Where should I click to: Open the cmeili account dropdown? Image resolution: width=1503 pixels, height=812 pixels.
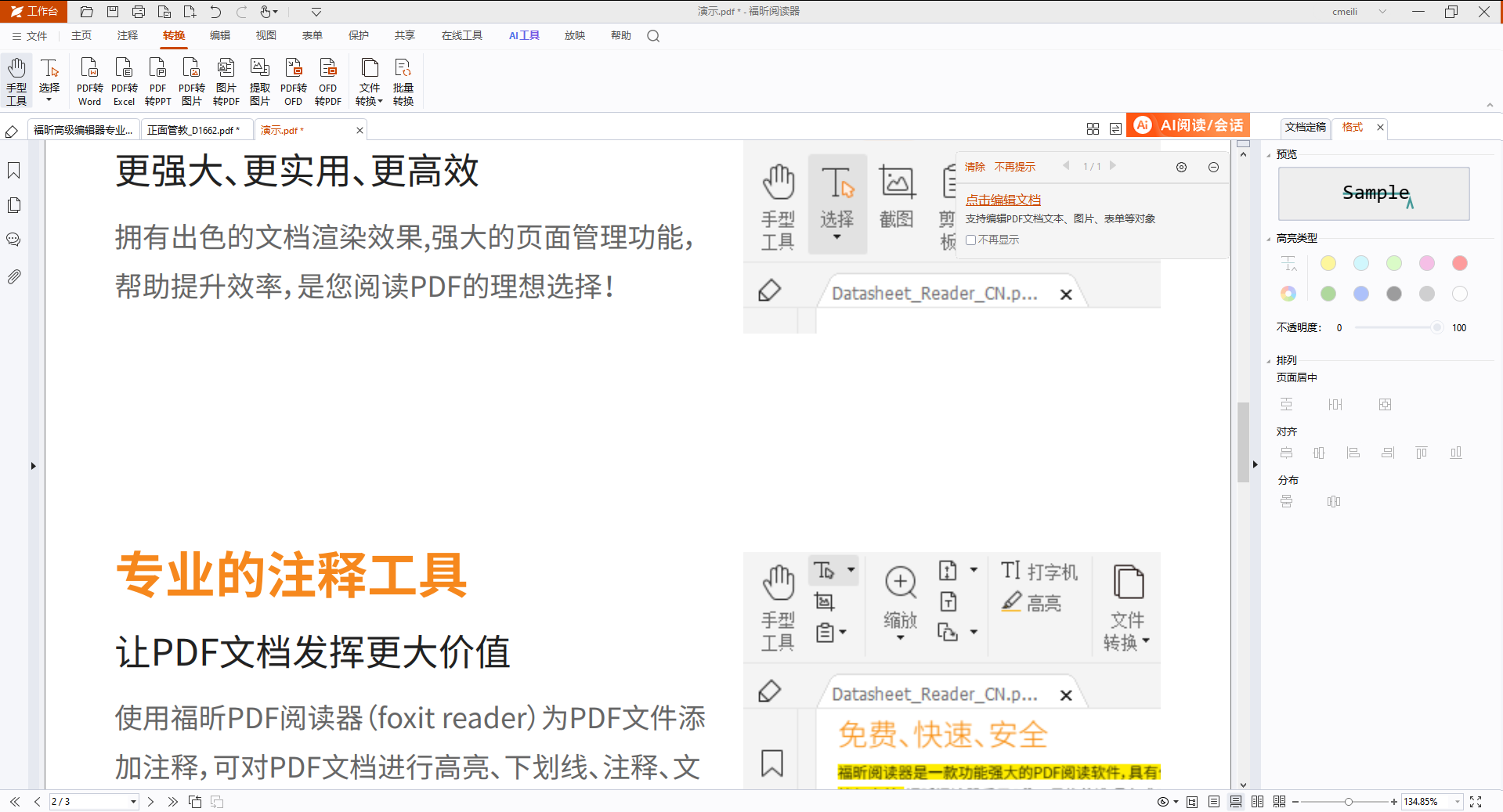[x=1382, y=12]
